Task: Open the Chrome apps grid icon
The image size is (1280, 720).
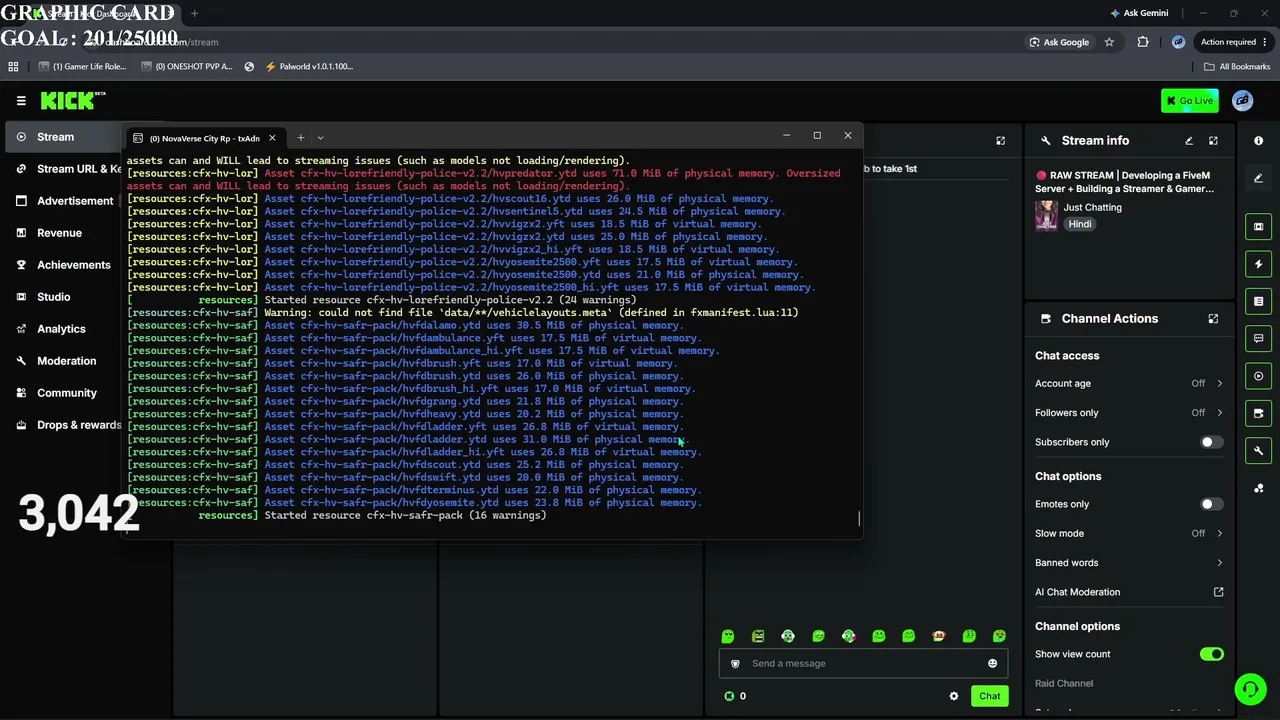Action: pyautogui.click(x=13, y=67)
